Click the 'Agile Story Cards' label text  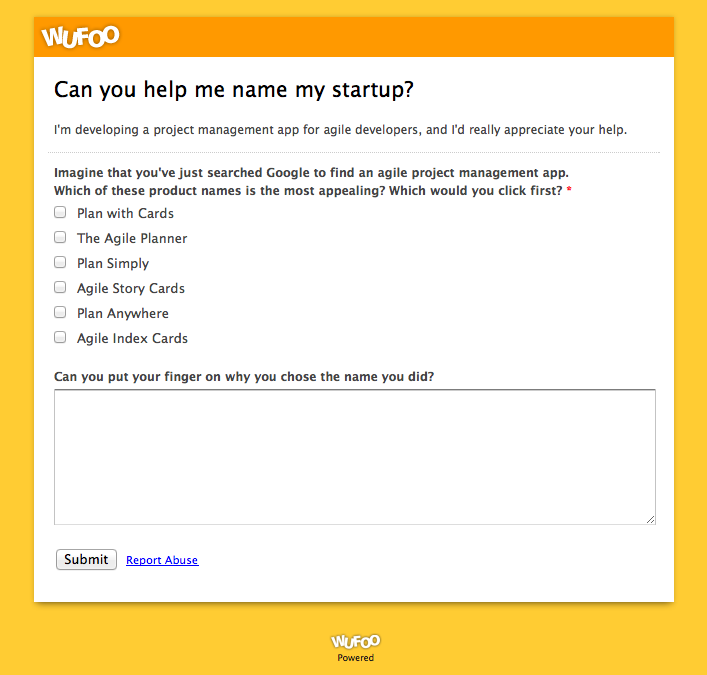pyautogui.click(x=131, y=288)
